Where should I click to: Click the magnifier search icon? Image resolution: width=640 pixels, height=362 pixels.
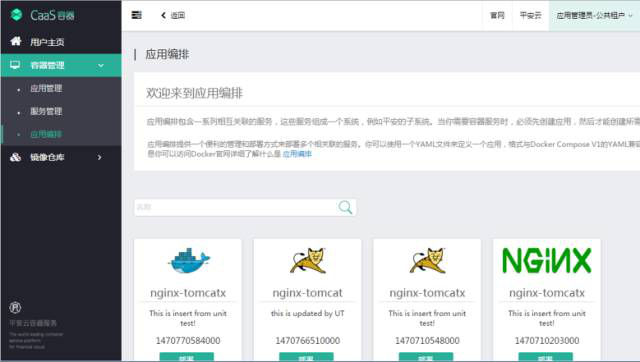345,207
